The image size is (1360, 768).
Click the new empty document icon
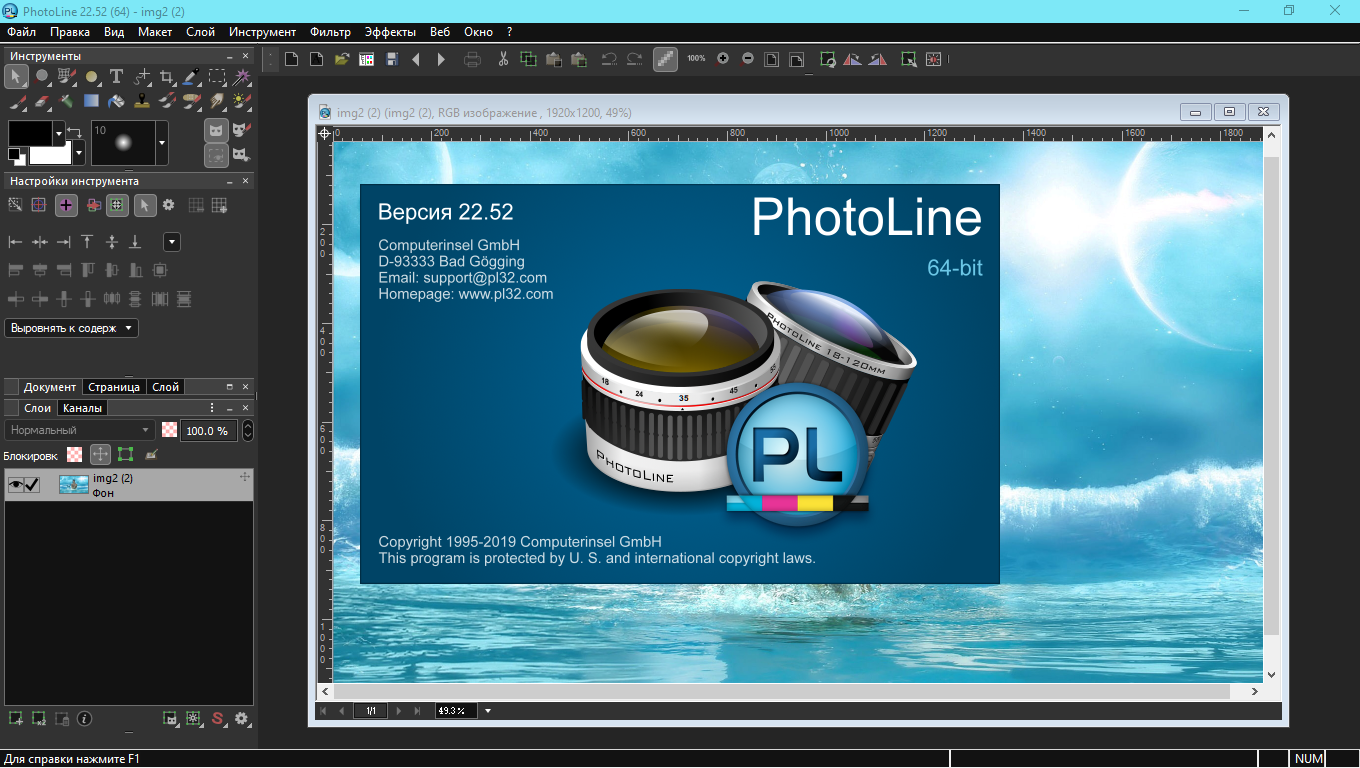291,59
